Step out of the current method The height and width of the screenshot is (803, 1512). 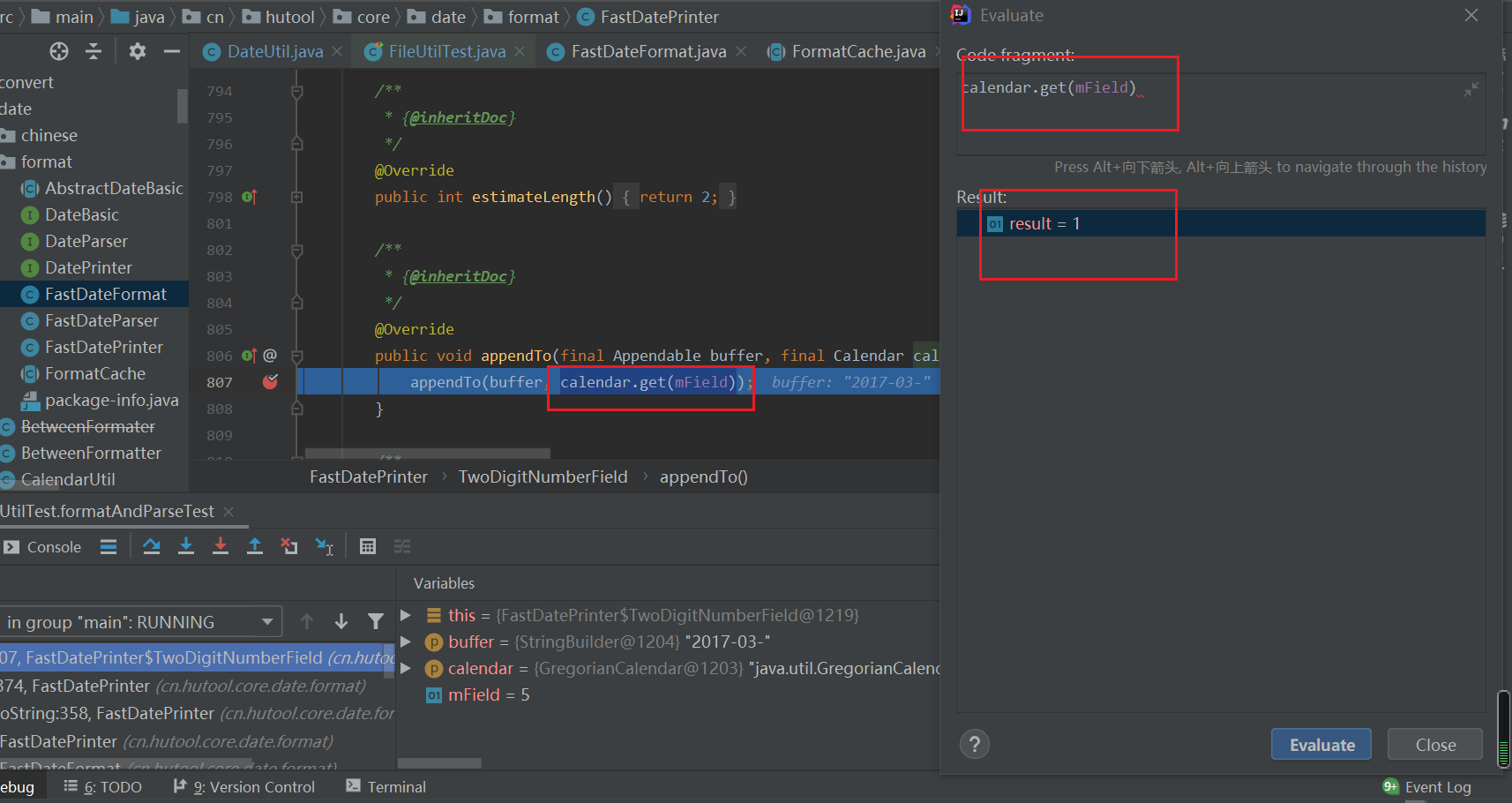click(x=255, y=547)
